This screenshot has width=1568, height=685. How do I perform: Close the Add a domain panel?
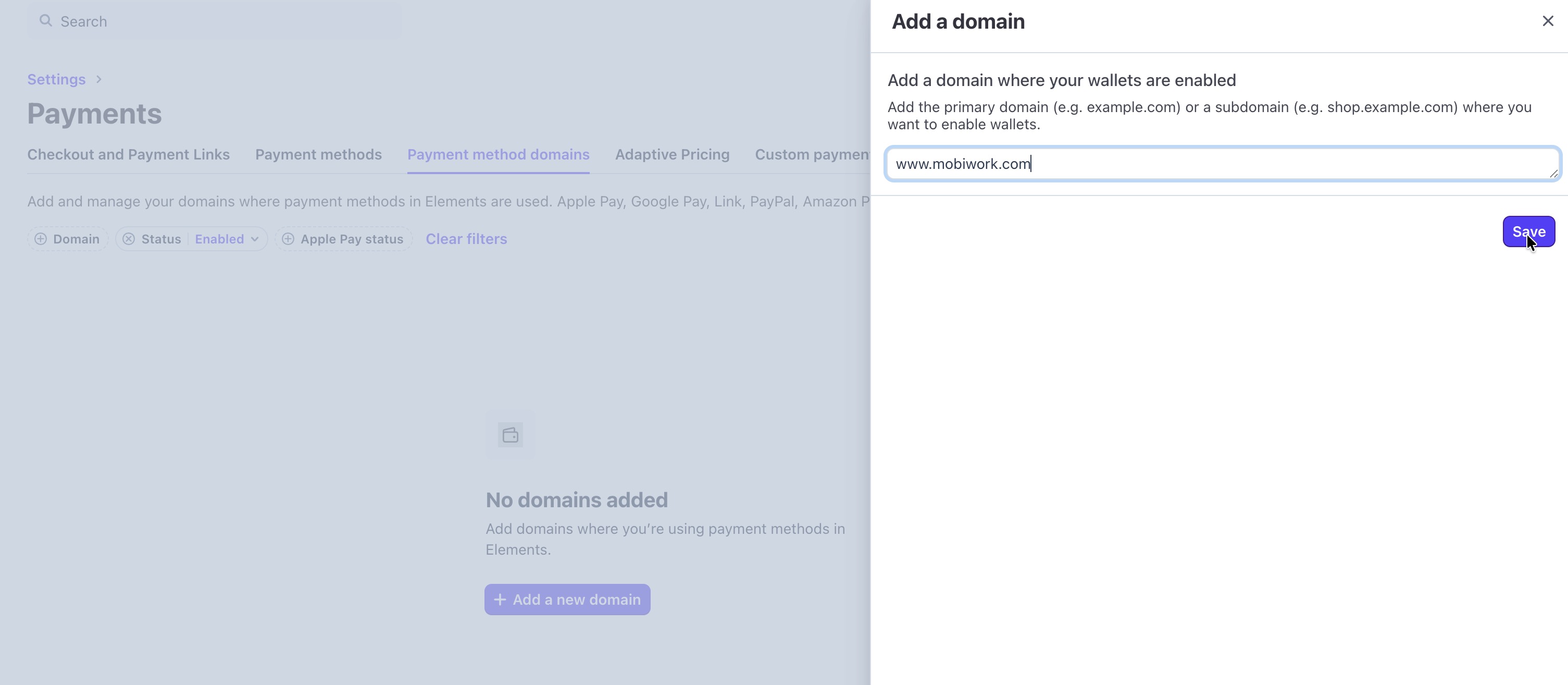1548,21
